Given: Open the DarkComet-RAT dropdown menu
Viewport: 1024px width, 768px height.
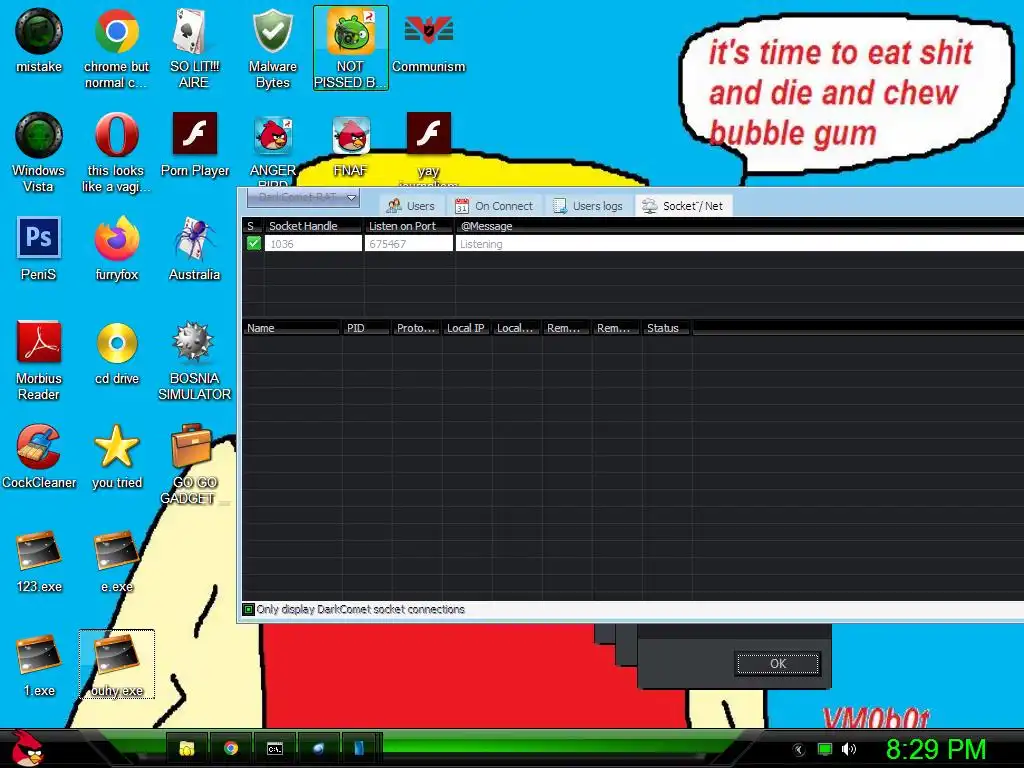Looking at the screenshot, I should tap(303, 197).
